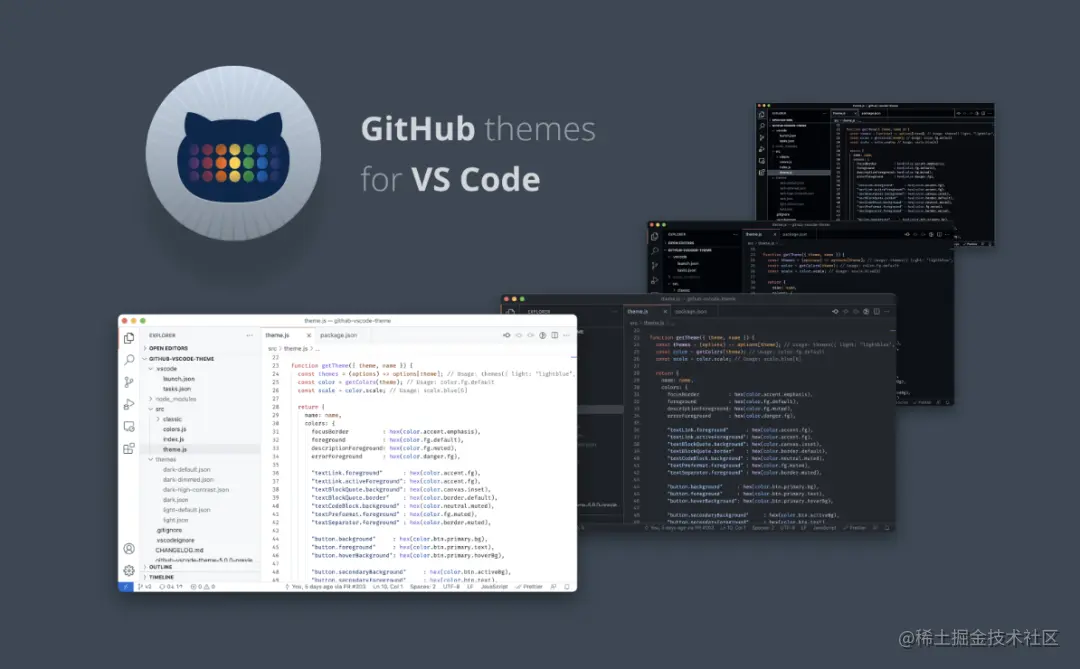This screenshot has height=669, width=1080.
Task: Open Run and Debug in light theme window
Action: [129, 404]
